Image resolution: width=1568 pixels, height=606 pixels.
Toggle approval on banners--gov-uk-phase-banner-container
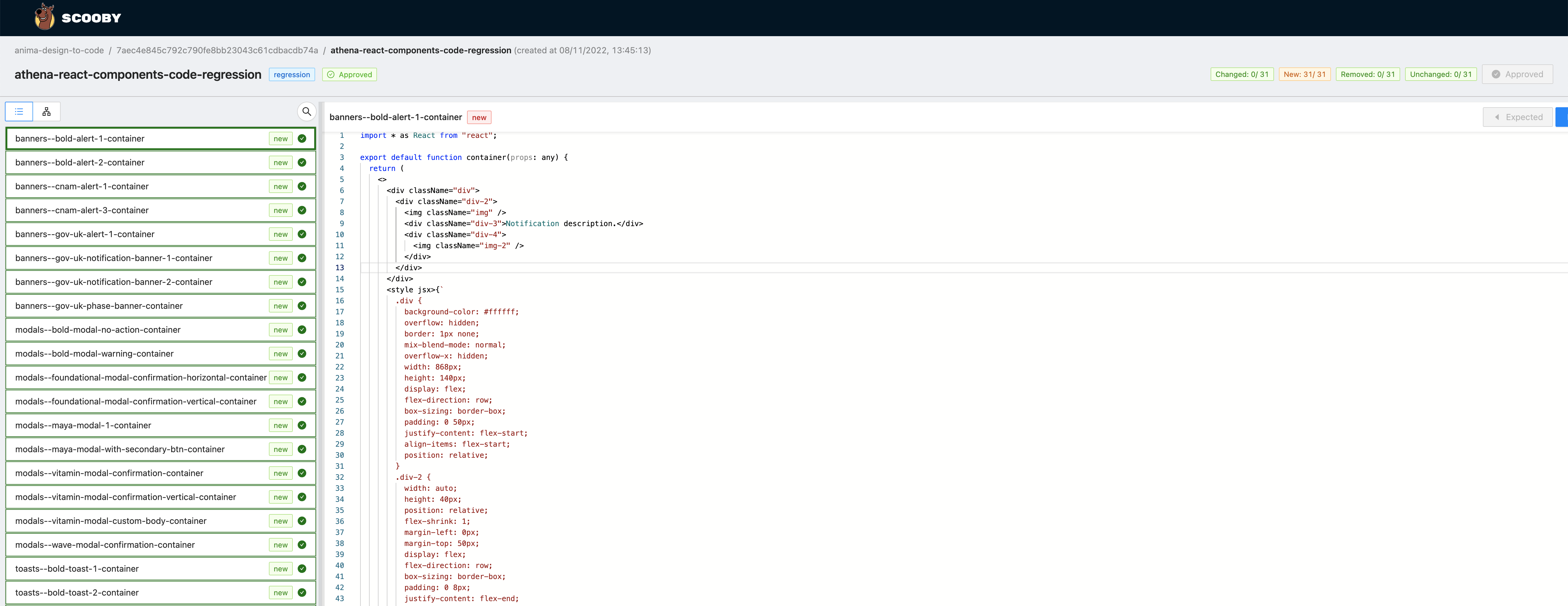coord(303,306)
